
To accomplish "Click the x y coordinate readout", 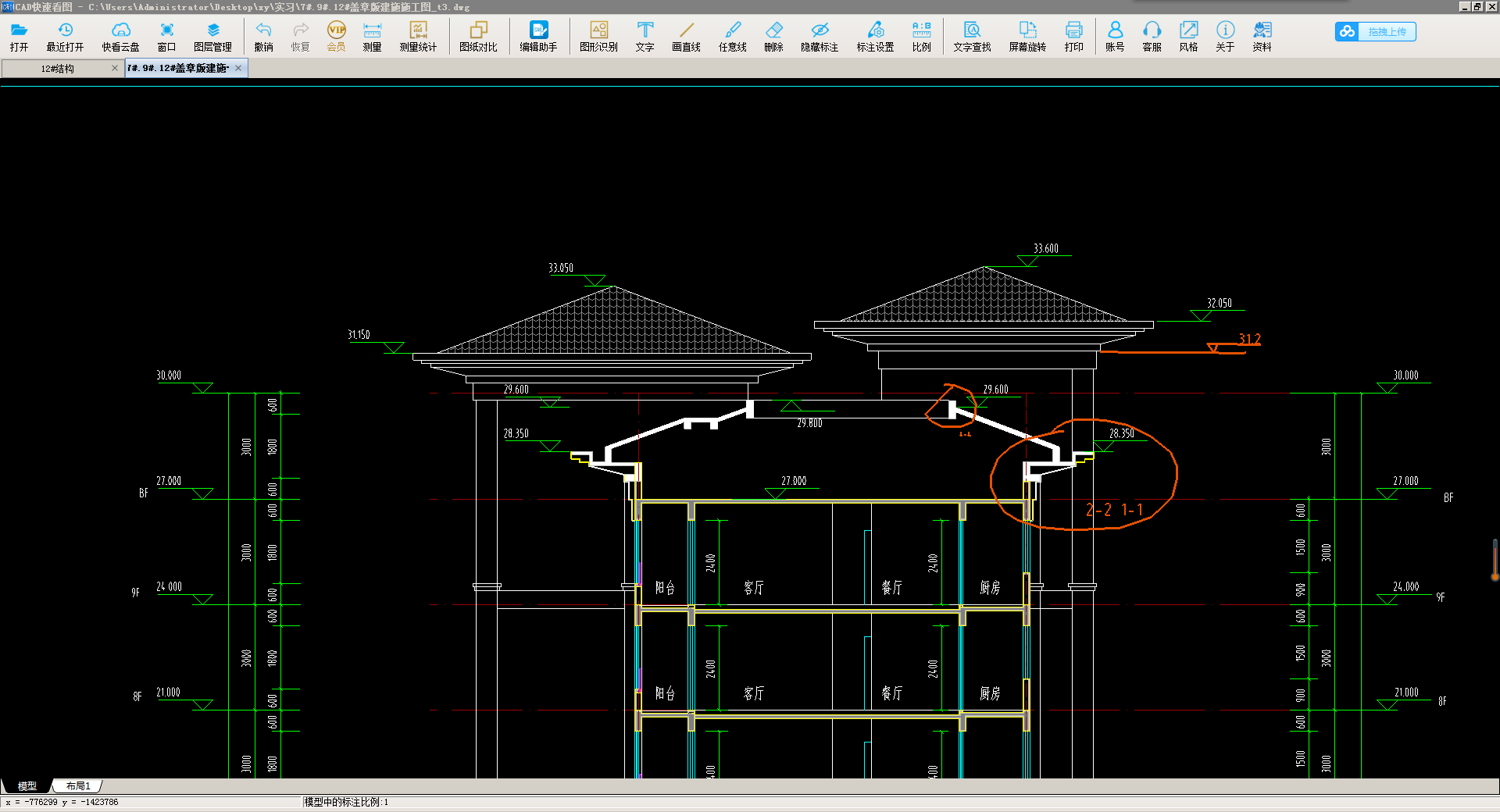I will click(x=62, y=802).
